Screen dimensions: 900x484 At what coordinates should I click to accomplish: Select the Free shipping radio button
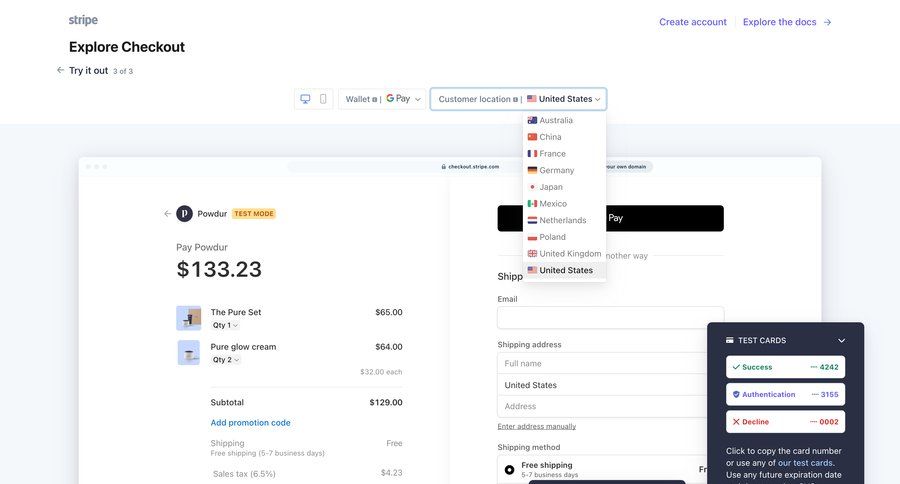[509, 470]
